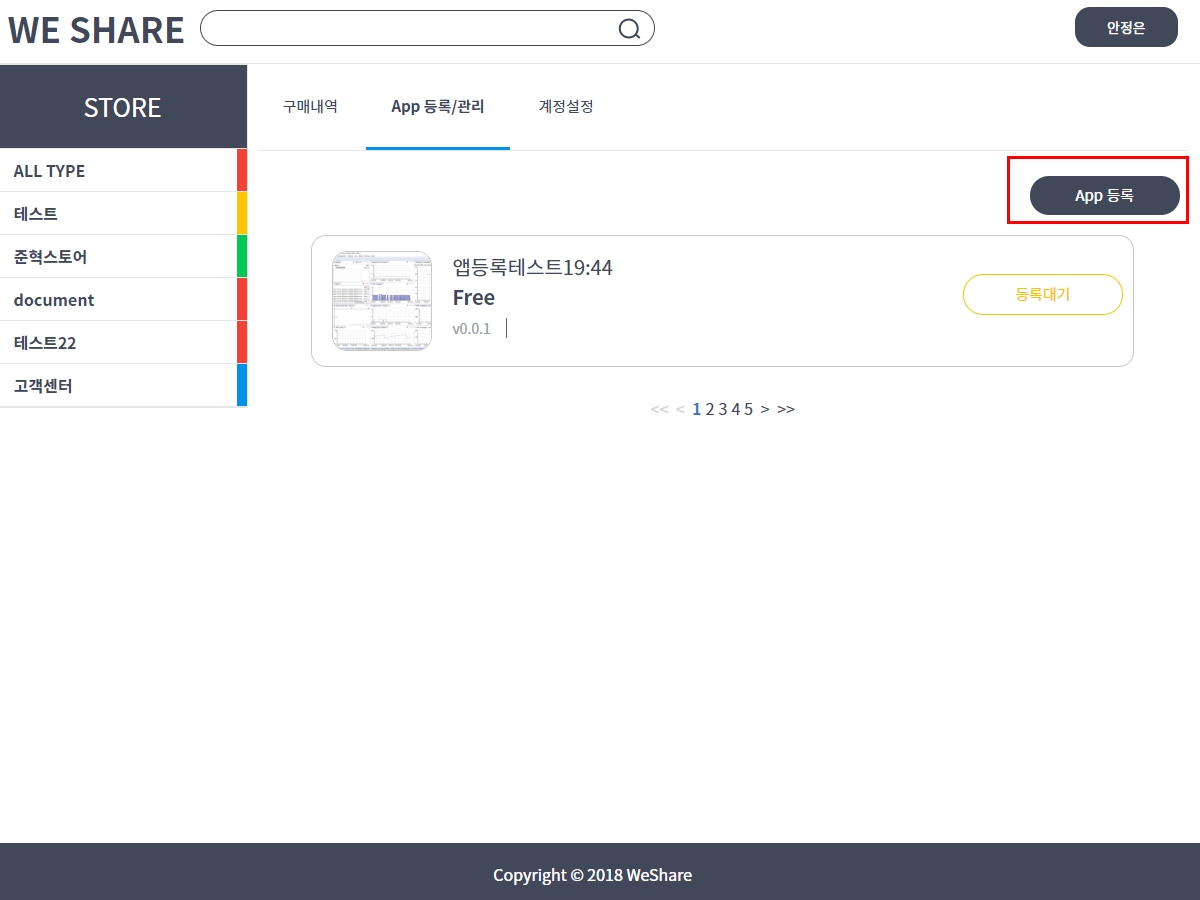Select ALL TYPE category in sidebar
The width and height of the screenshot is (1200, 900).
pyautogui.click(x=120, y=171)
